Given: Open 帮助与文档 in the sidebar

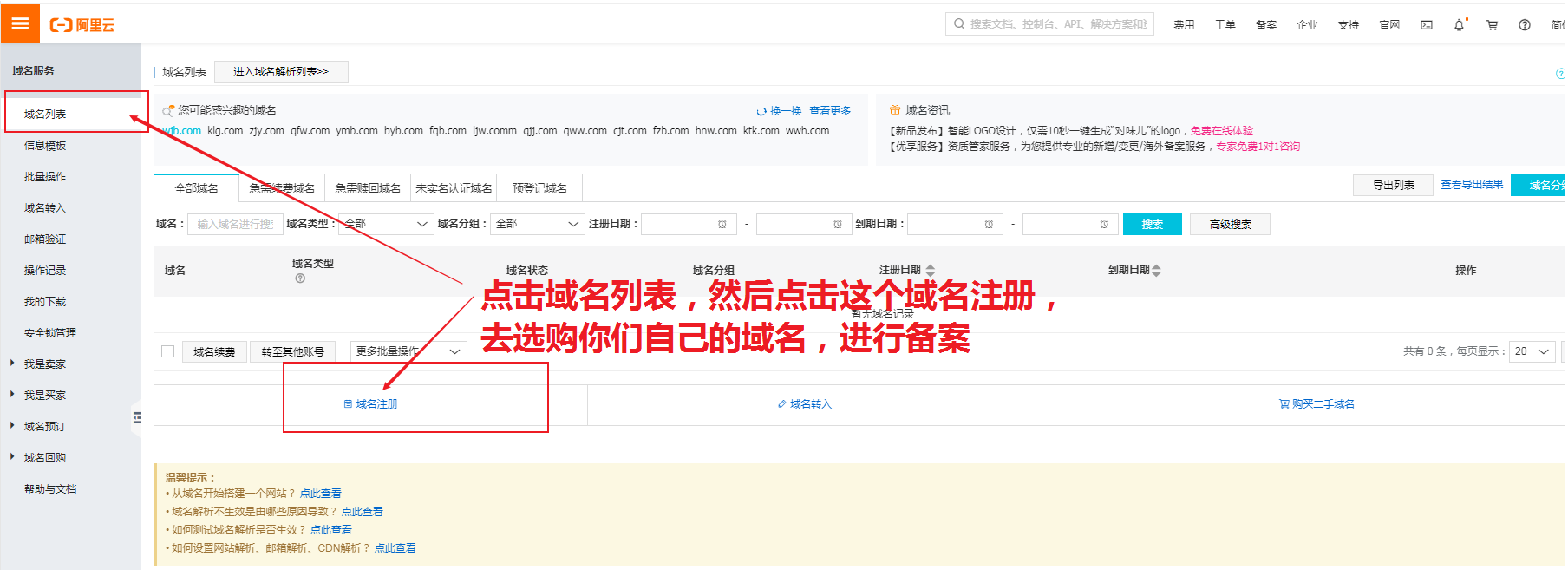Looking at the screenshot, I should [x=50, y=489].
